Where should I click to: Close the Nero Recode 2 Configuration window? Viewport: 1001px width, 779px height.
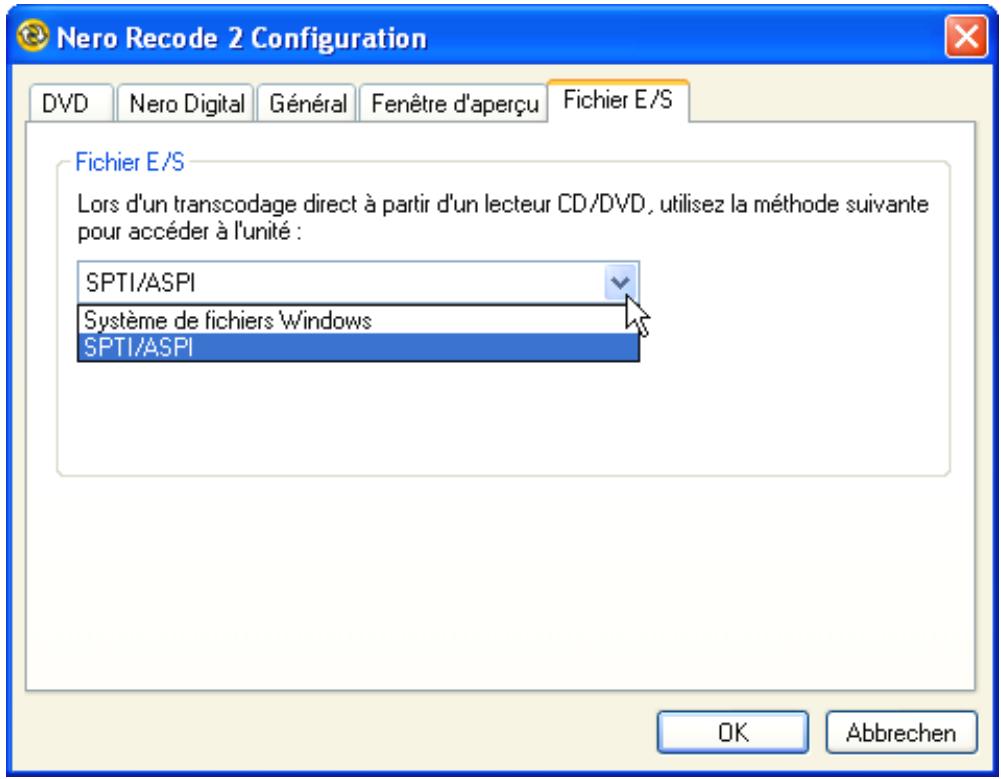coord(966,36)
